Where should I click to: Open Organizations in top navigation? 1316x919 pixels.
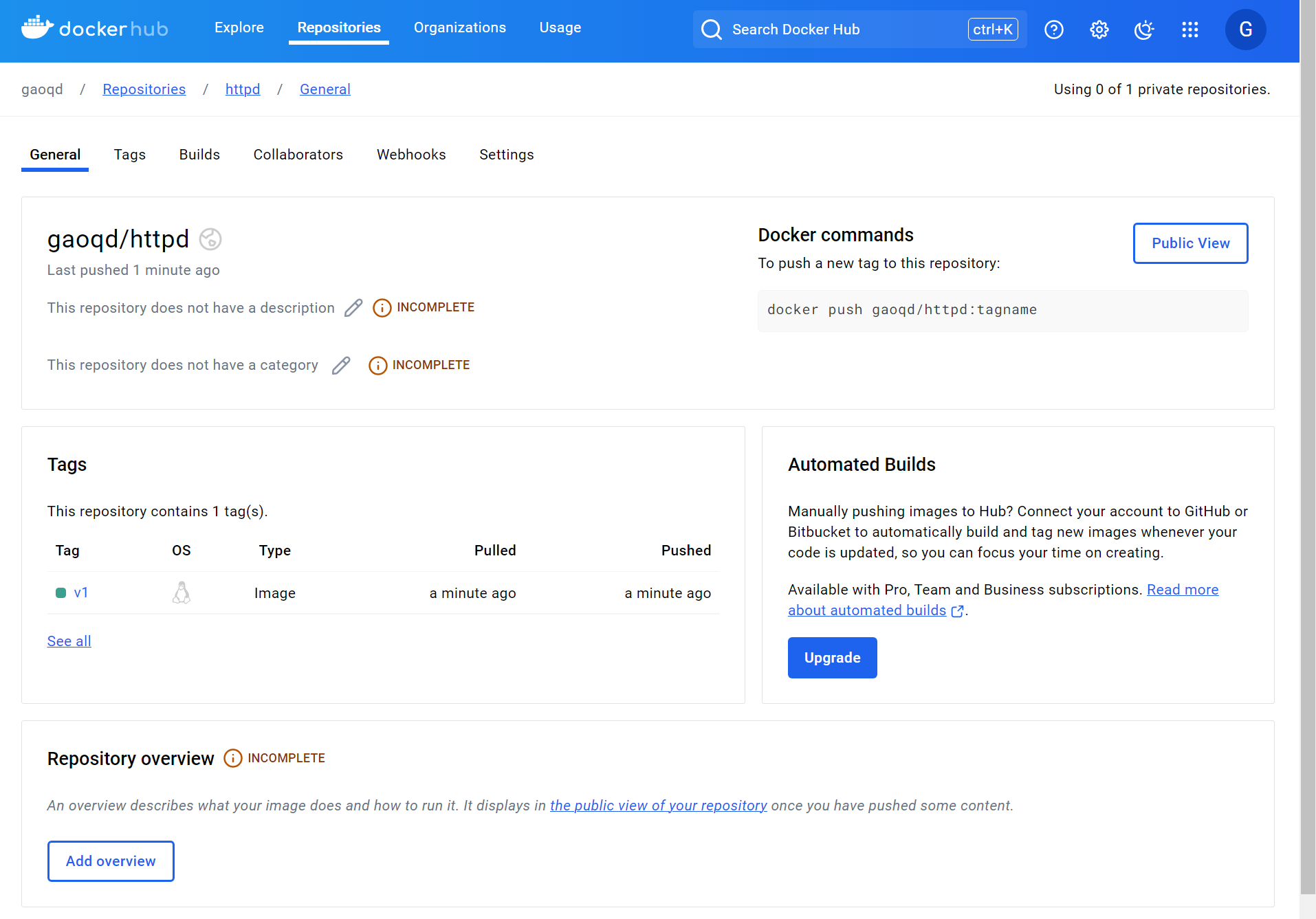click(x=460, y=27)
